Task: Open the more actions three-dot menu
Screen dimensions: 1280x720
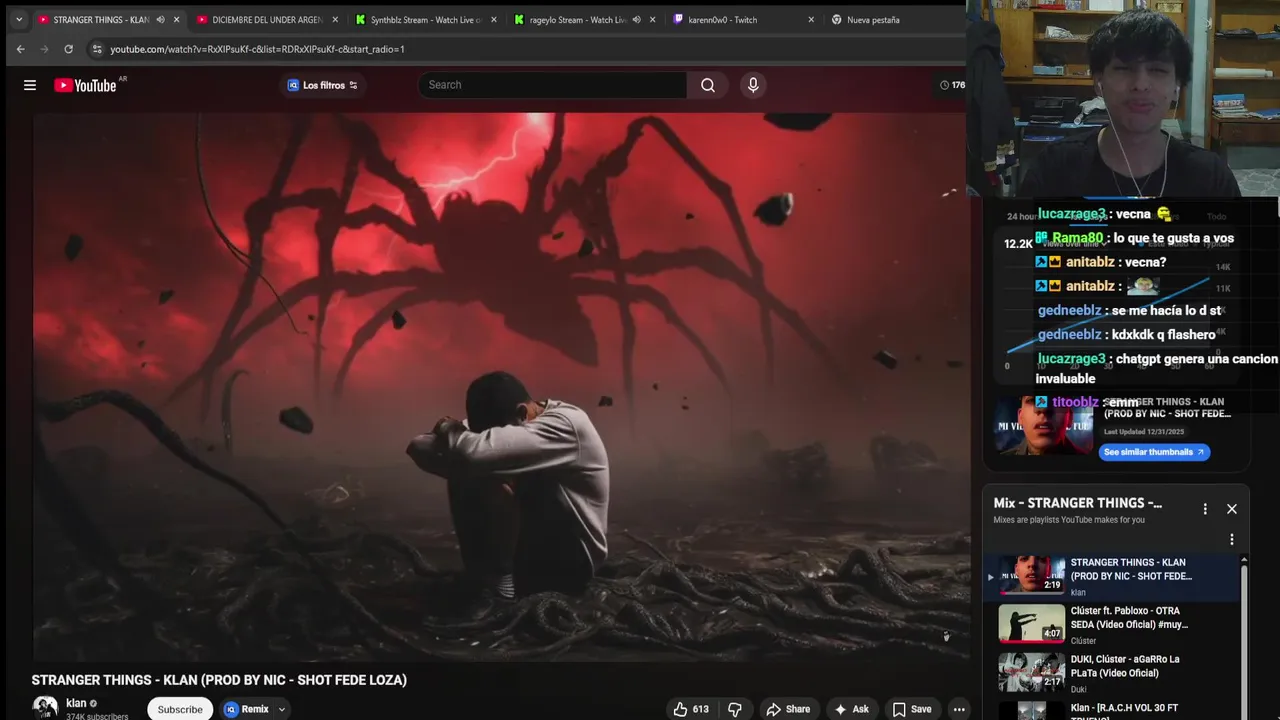Action: point(959,709)
